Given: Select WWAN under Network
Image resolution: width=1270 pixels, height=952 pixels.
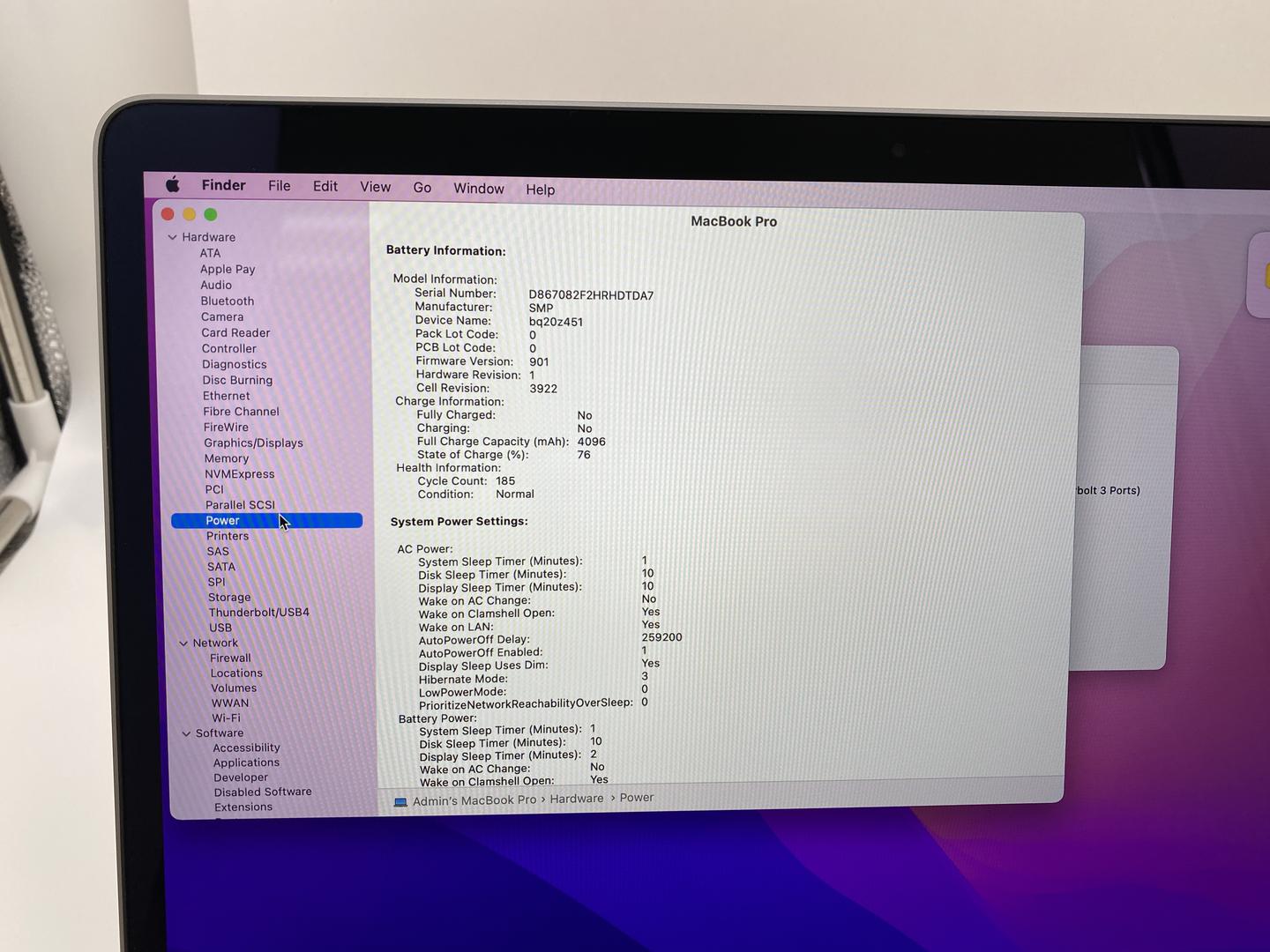Looking at the screenshot, I should 230,703.
